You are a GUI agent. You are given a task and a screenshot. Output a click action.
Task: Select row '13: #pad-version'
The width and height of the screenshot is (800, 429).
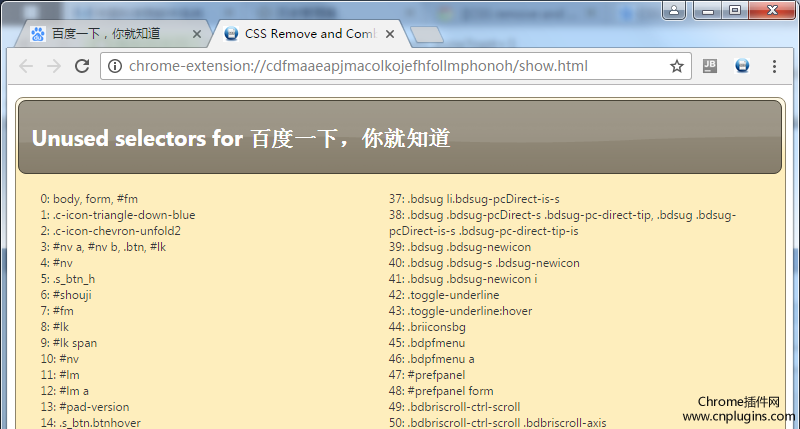coord(85,407)
